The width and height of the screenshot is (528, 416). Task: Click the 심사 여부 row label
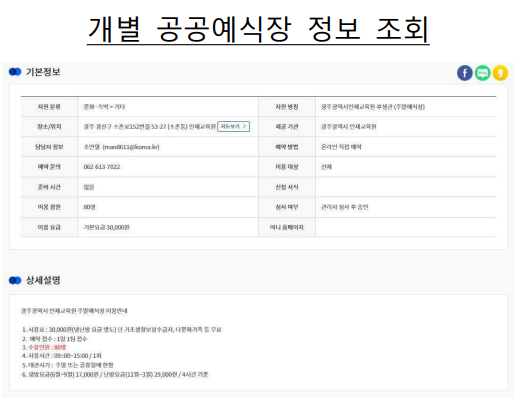tap(287, 207)
